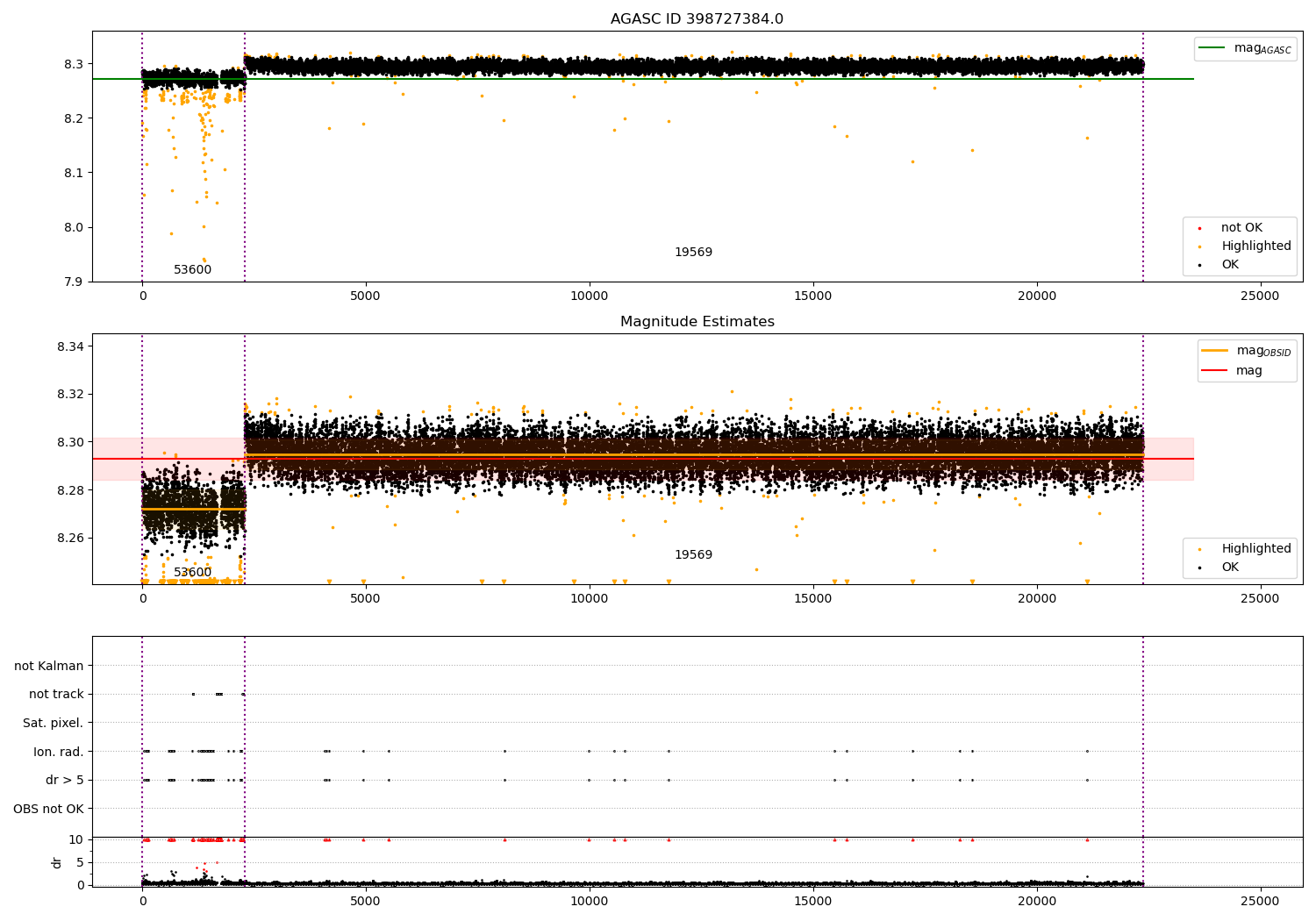Click the green mag AGASC legend line
Screen dimensions: 1316x921
[1214, 48]
